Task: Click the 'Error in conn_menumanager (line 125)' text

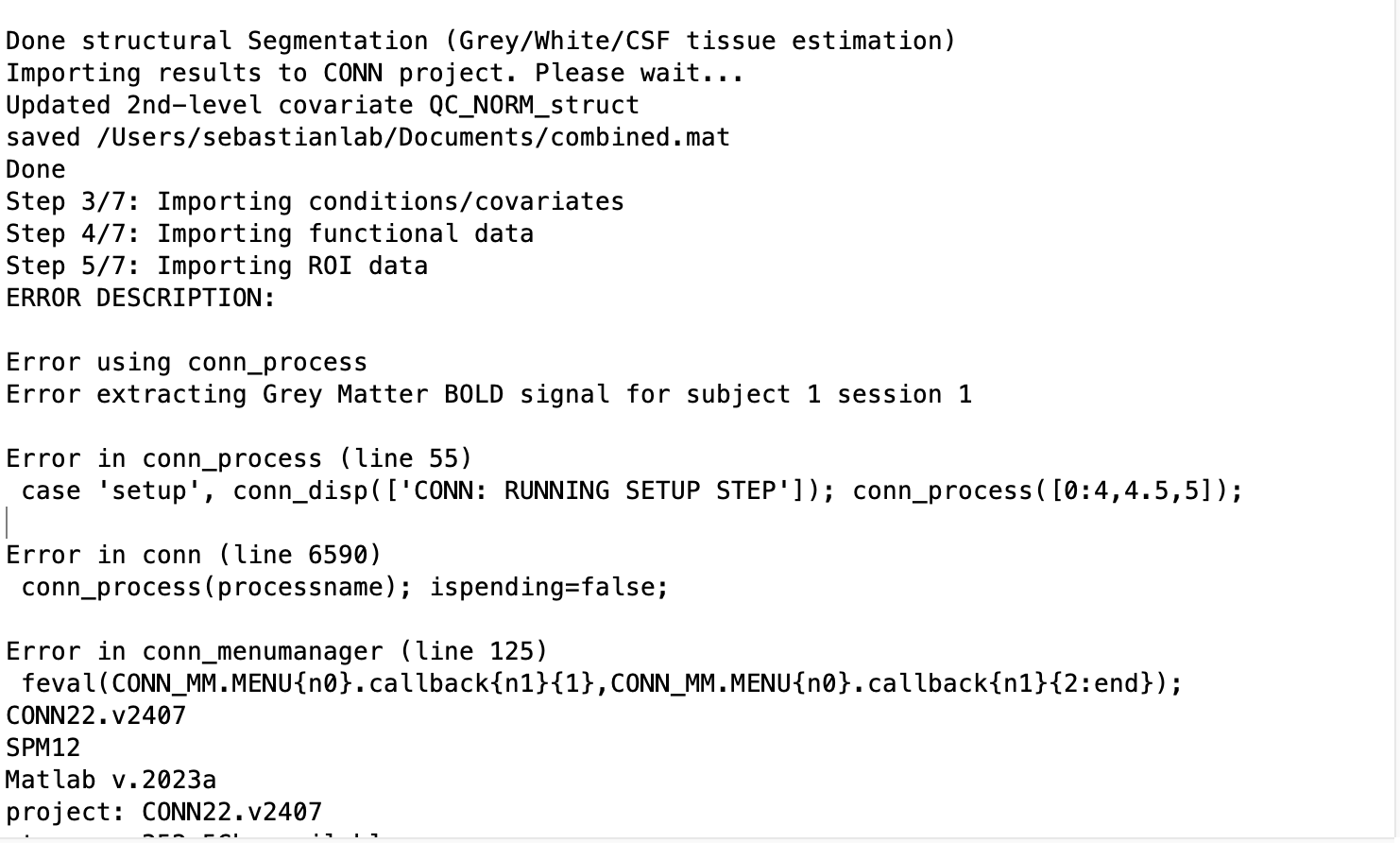Action: [x=277, y=652]
